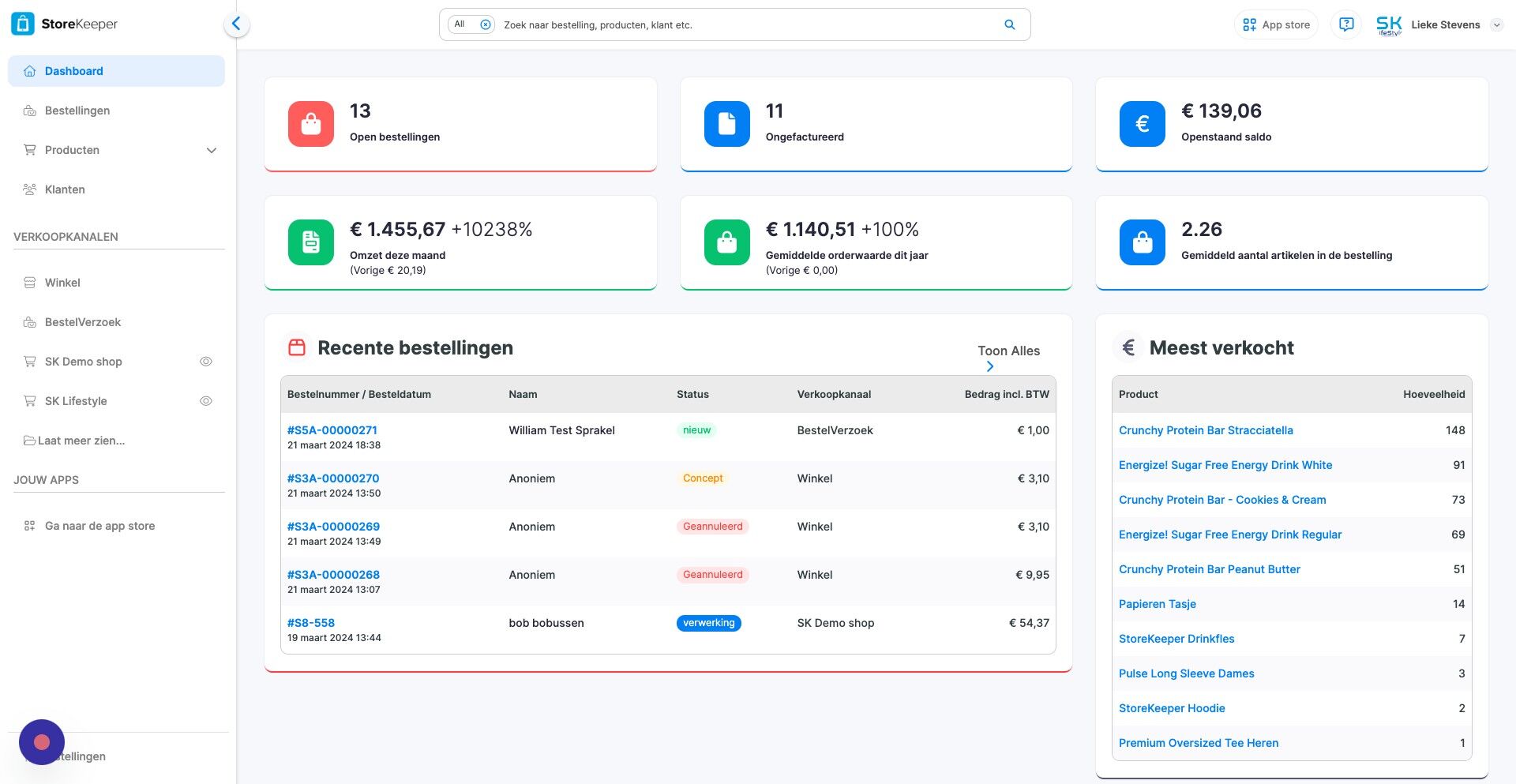Click the Klanten people icon

(29, 189)
